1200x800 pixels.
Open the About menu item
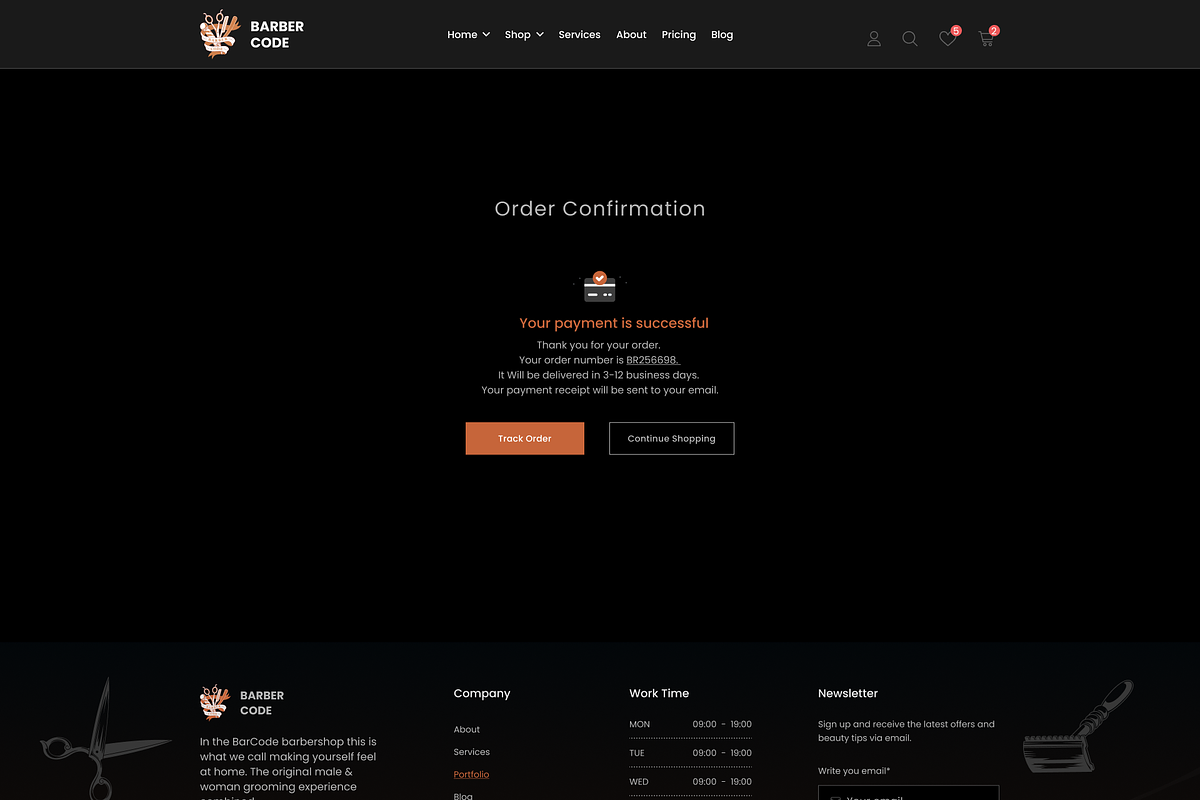click(631, 35)
